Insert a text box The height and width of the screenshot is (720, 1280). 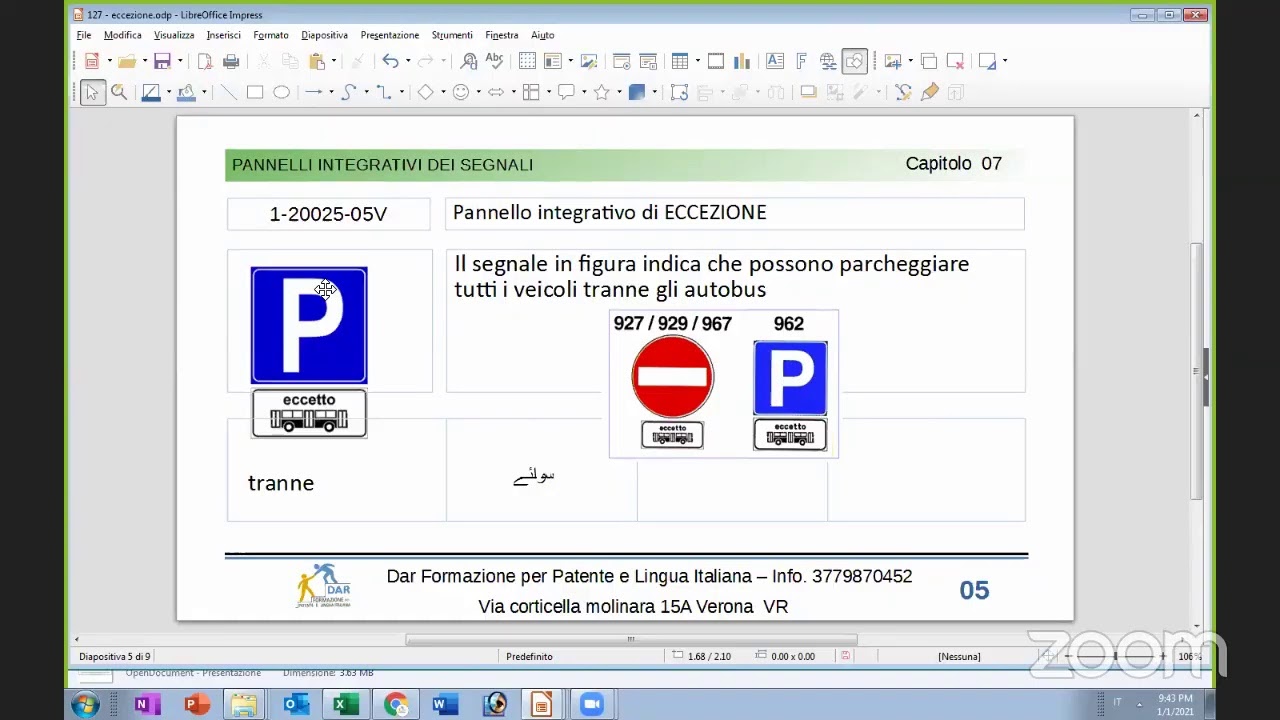pyautogui.click(x=775, y=61)
